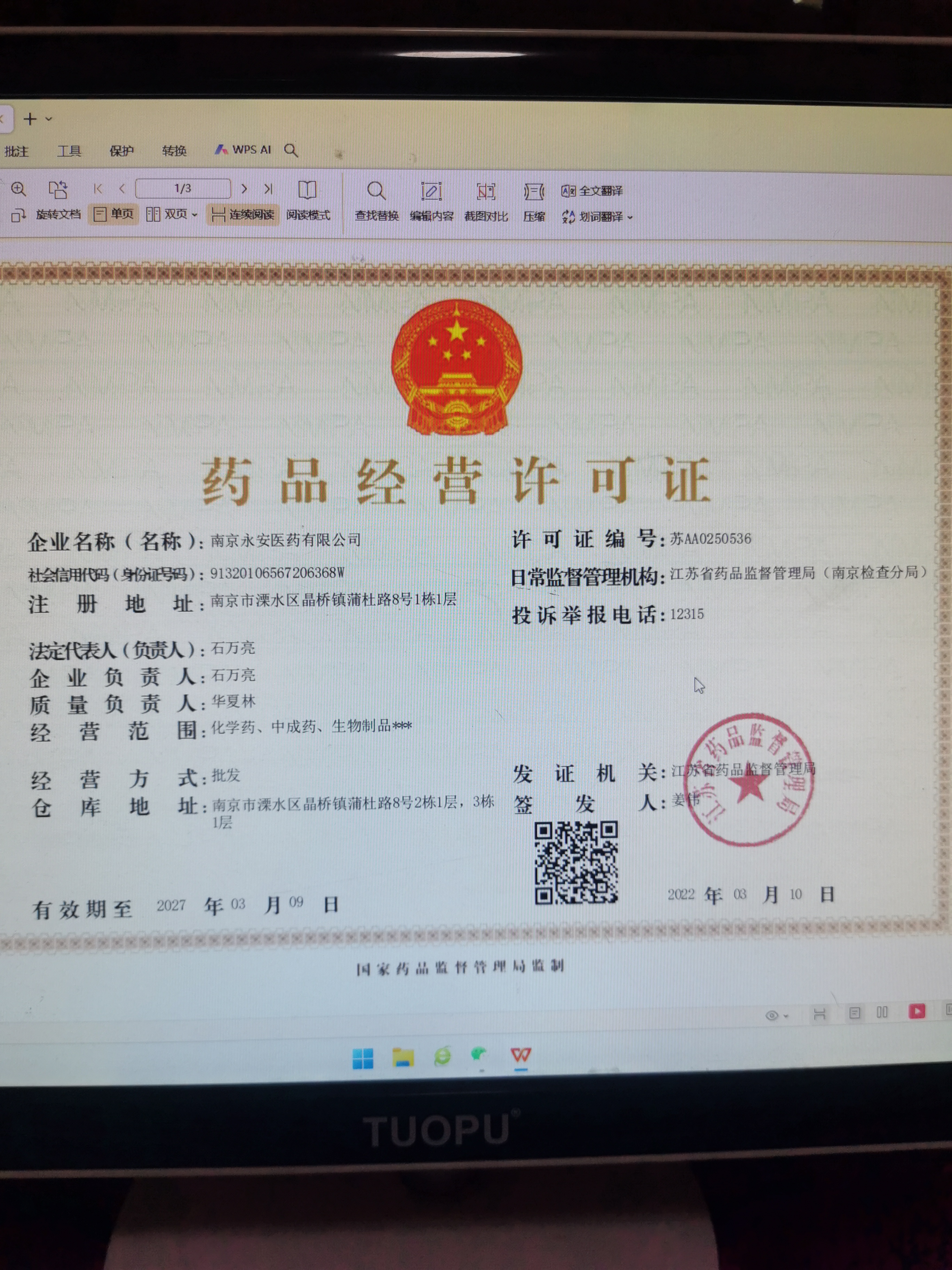Click the 压缩 label
This screenshot has width=952, height=1270.
coord(534,217)
